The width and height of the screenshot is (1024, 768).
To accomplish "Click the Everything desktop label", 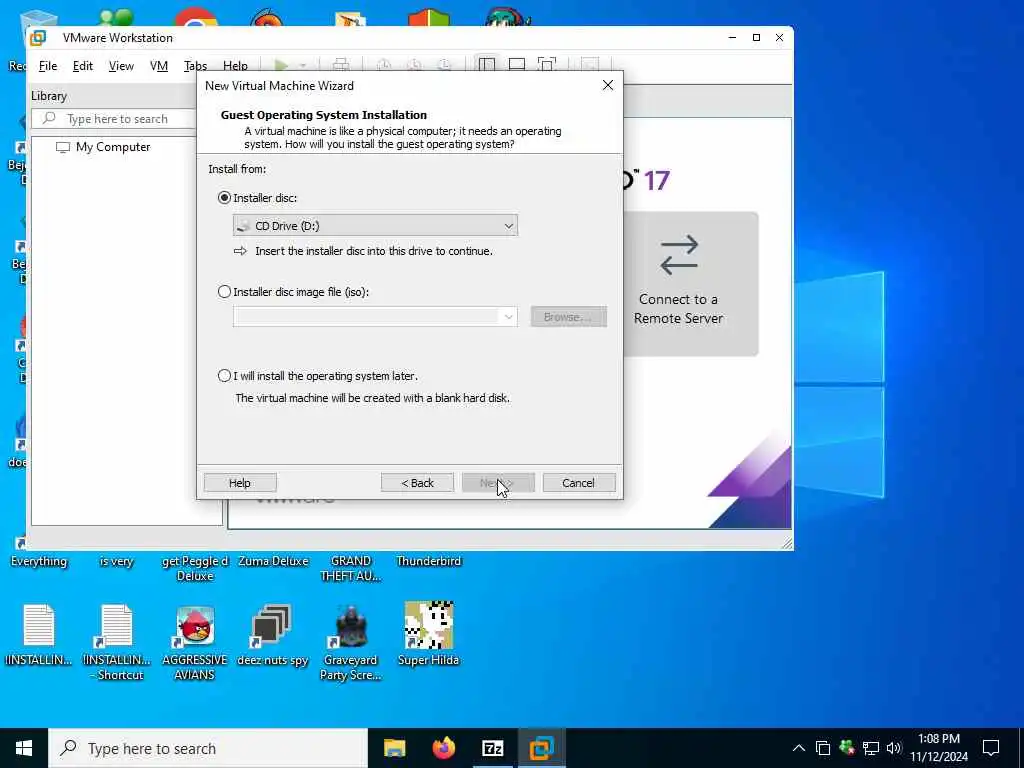I will pyautogui.click(x=39, y=561).
